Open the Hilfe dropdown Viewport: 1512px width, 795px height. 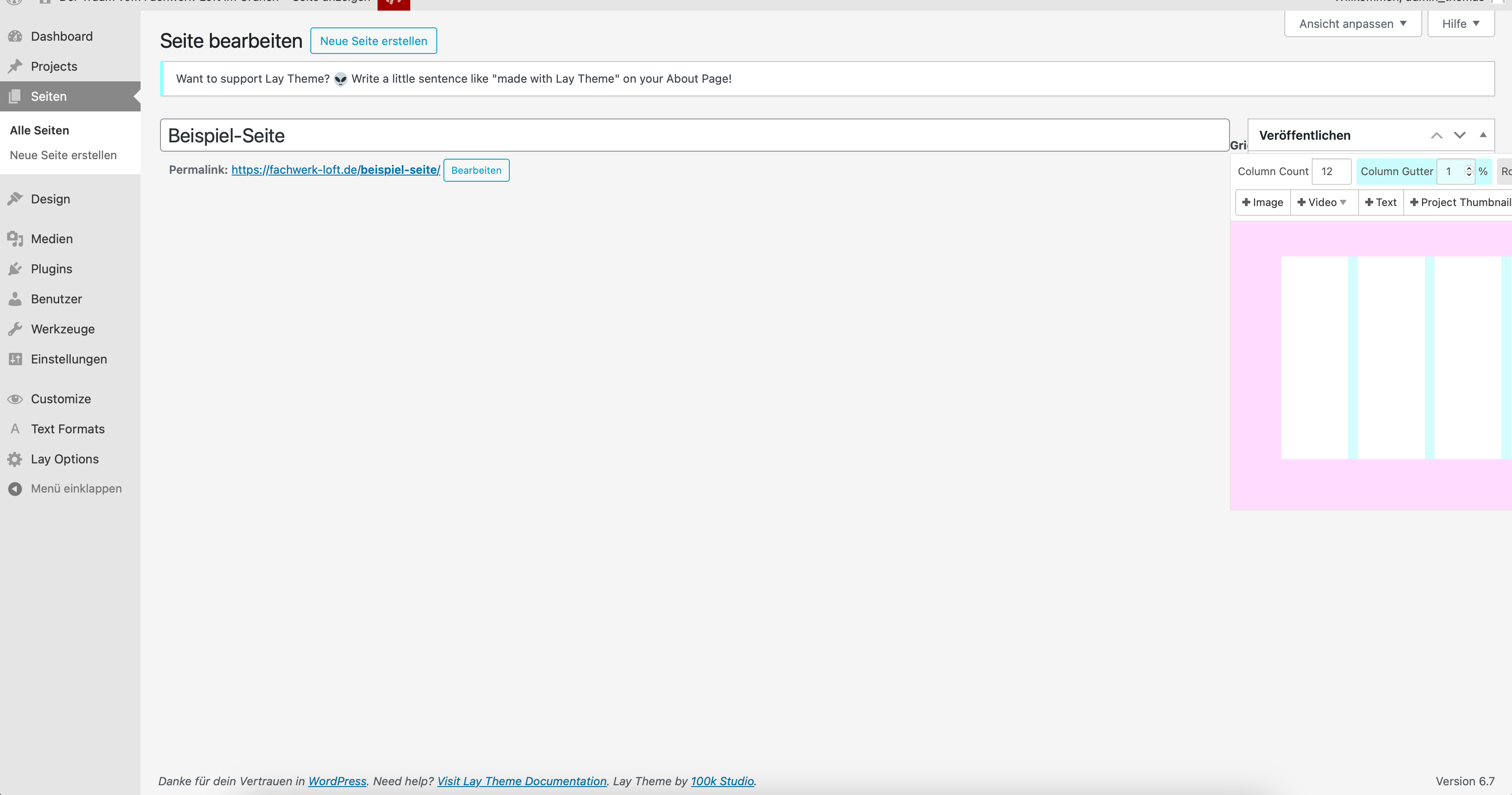[1460, 24]
